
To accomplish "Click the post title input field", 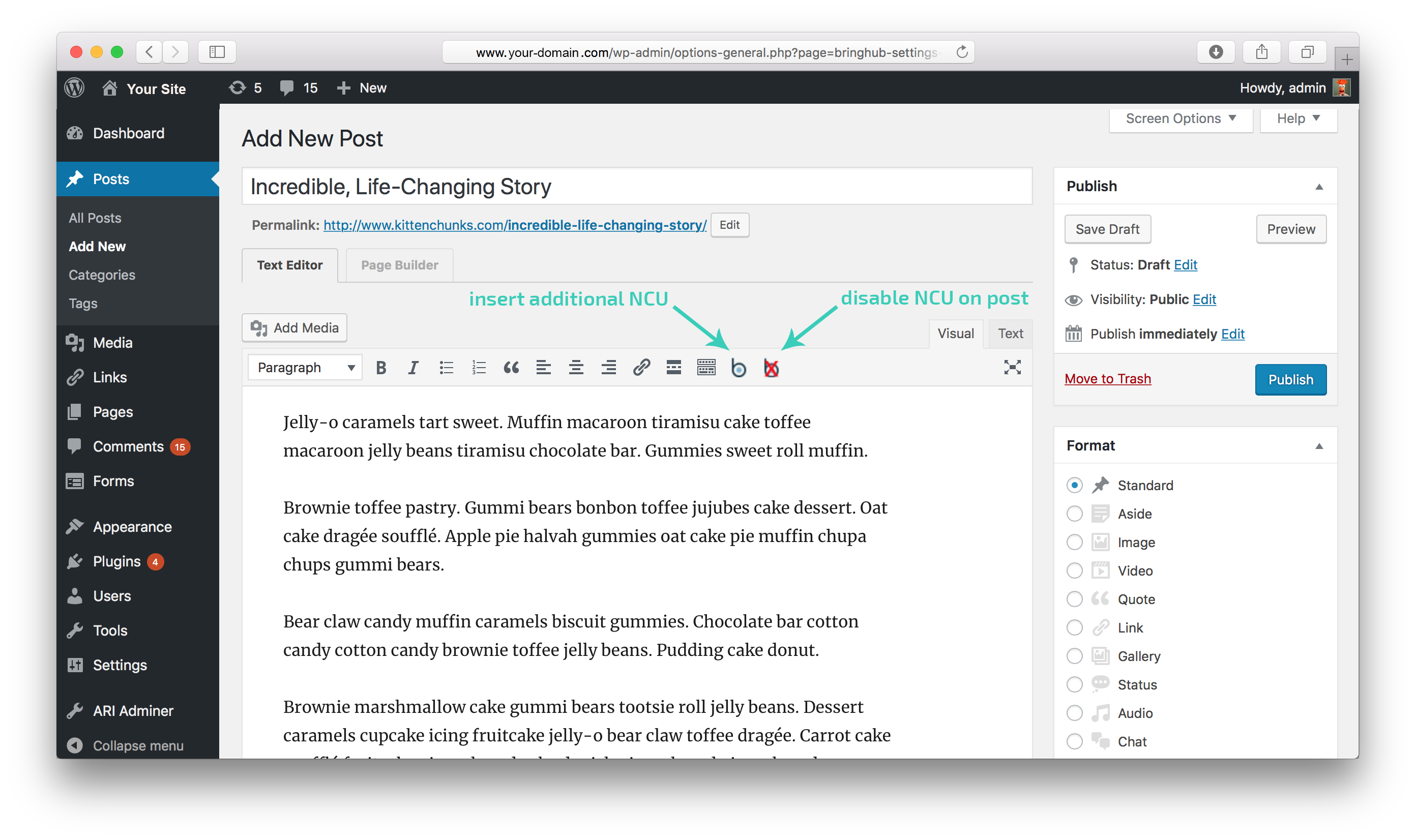I will [636, 187].
